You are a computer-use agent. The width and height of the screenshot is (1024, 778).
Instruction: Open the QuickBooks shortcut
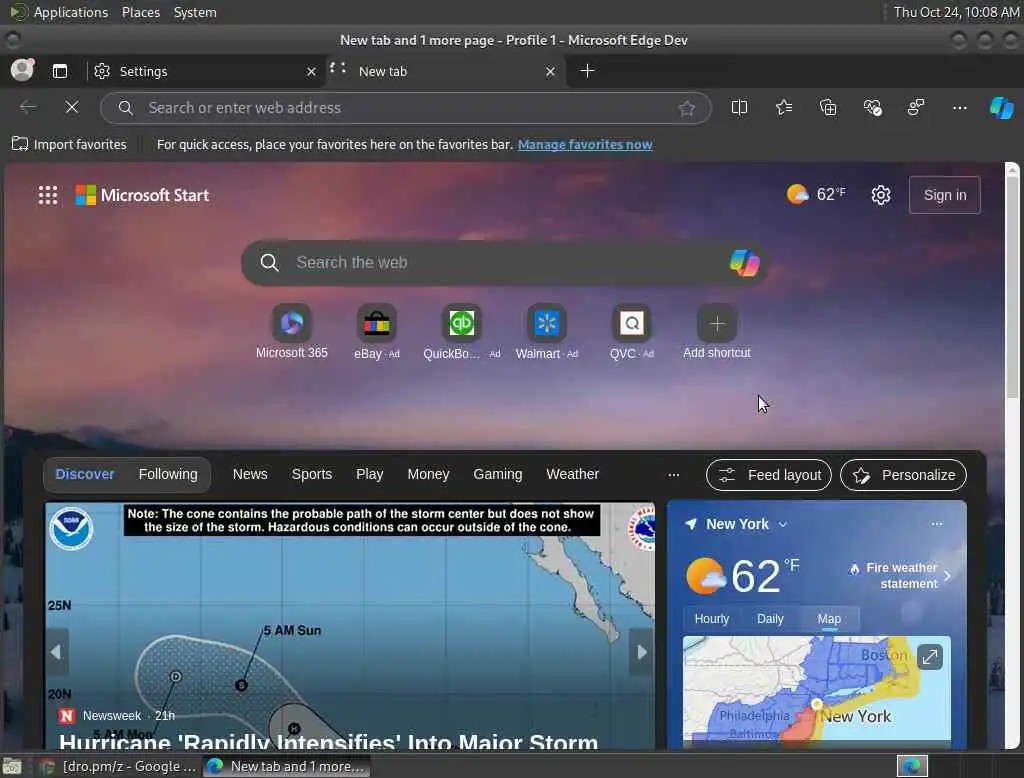click(x=462, y=331)
